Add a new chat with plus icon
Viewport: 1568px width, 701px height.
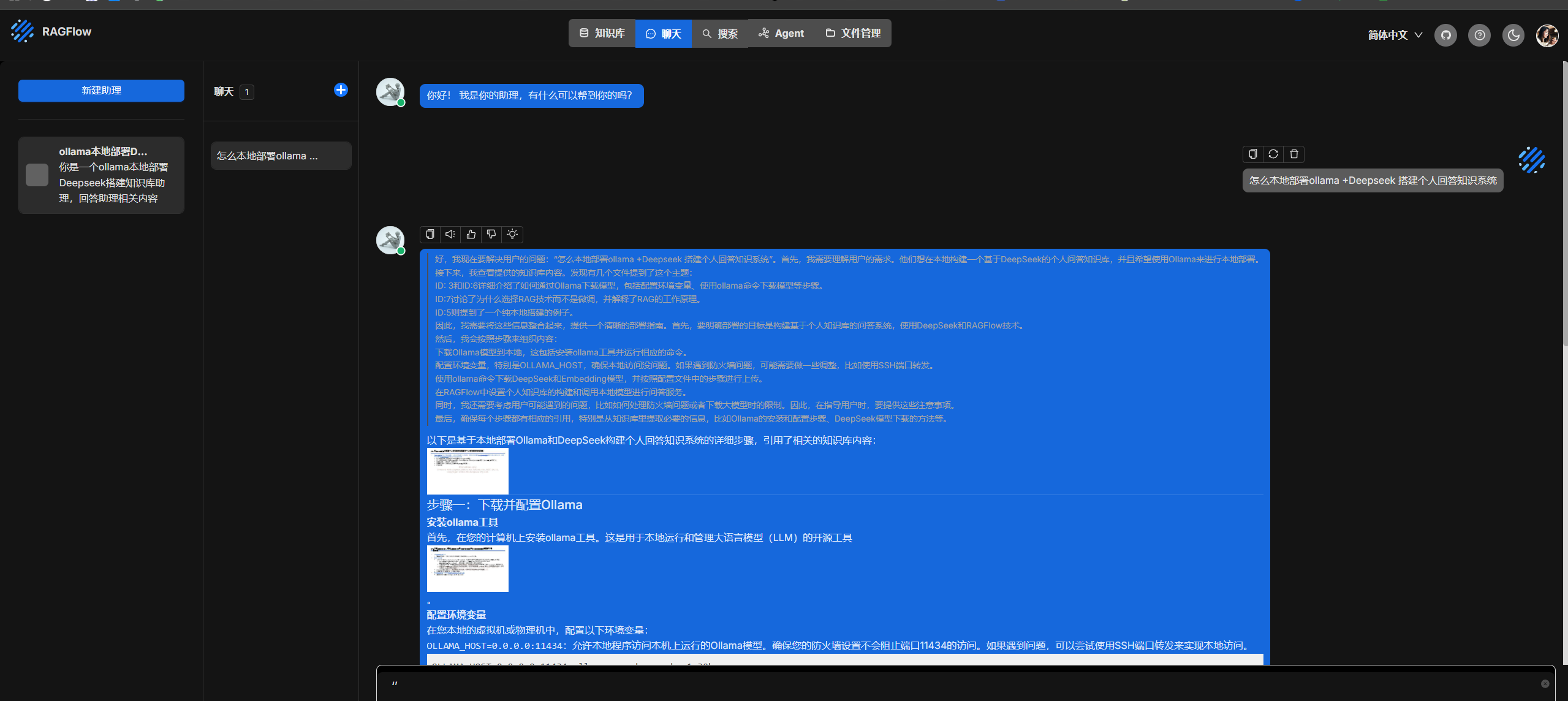coord(341,90)
